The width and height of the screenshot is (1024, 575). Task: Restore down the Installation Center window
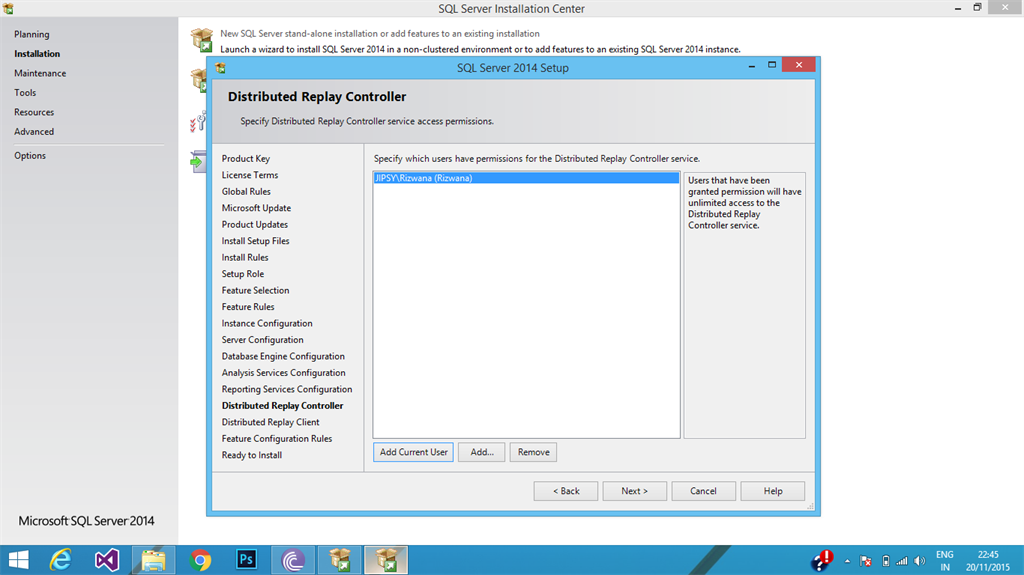(978, 7)
